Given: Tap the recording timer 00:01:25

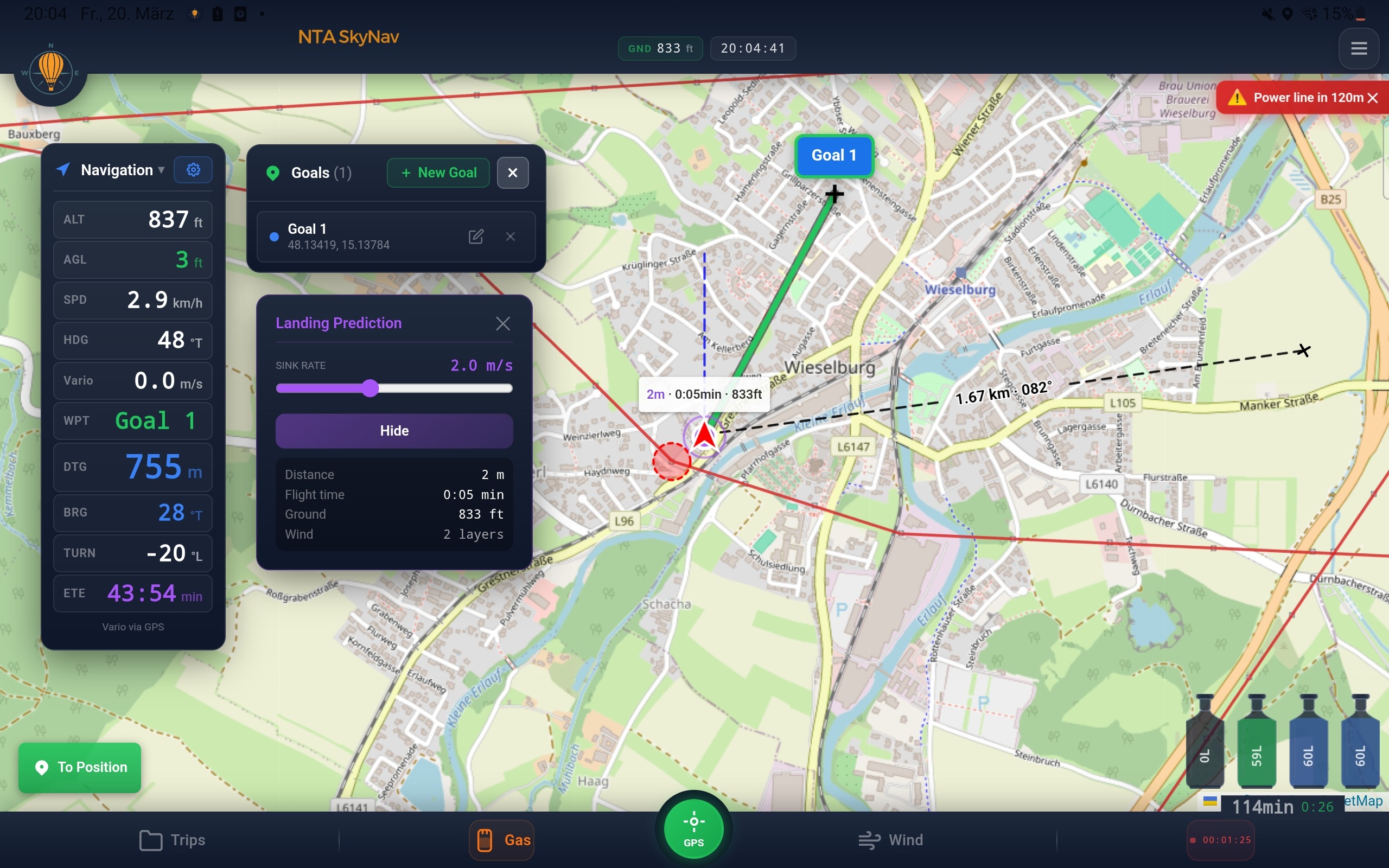Looking at the screenshot, I should click(x=1220, y=840).
